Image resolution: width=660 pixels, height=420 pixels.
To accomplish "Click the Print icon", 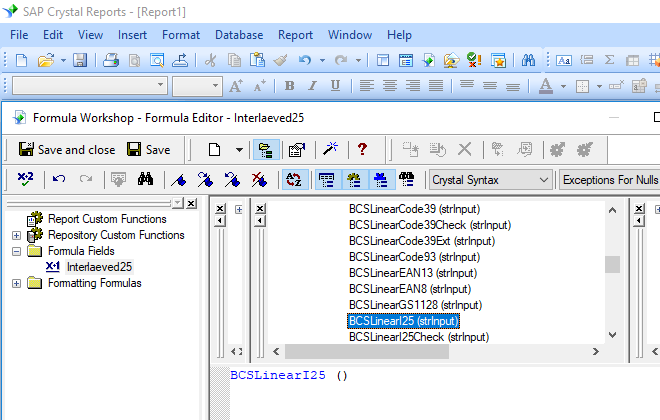I will 111,61.
